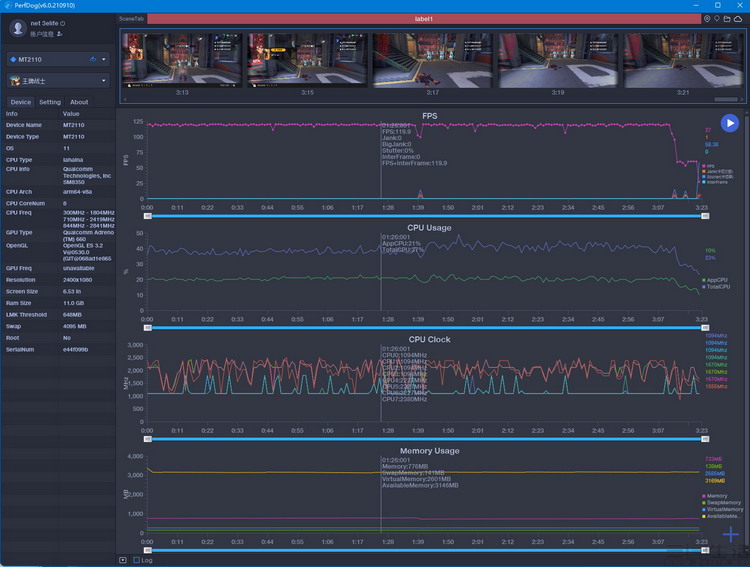Click the net 3elife username
Viewport: 750px width, 567px height.
44,23
